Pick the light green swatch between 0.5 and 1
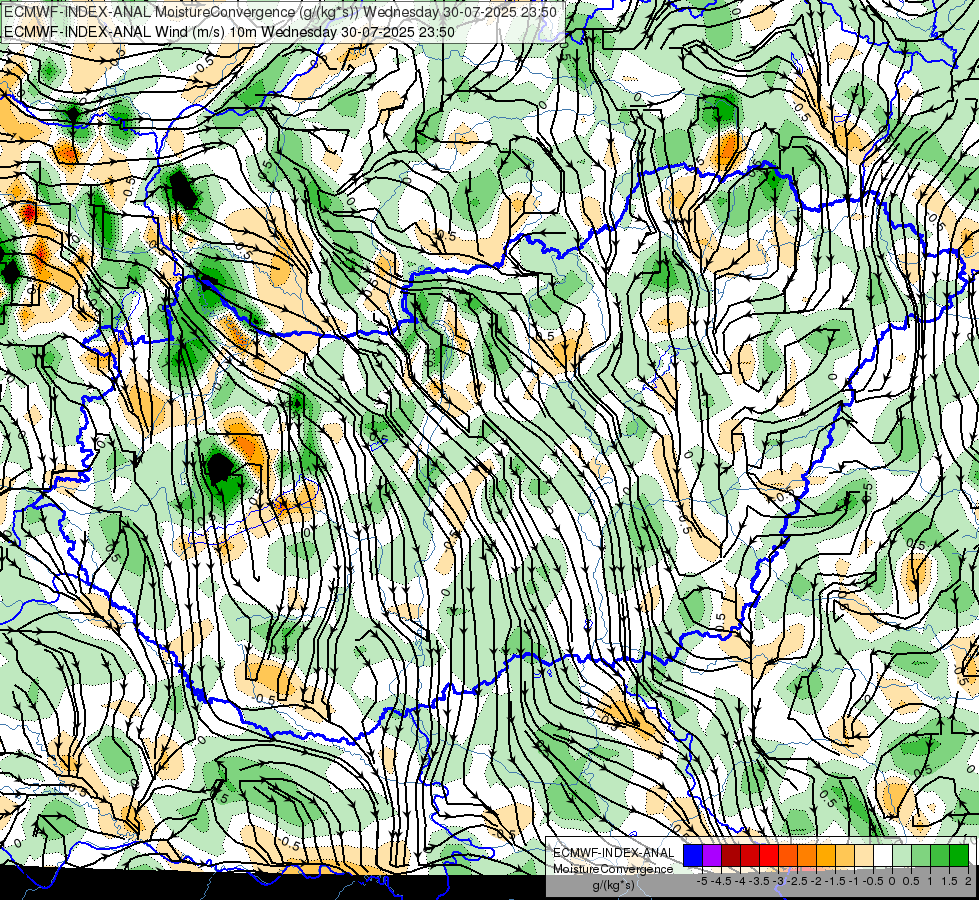Image resolution: width=979 pixels, height=900 pixels. click(x=921, y=855)
